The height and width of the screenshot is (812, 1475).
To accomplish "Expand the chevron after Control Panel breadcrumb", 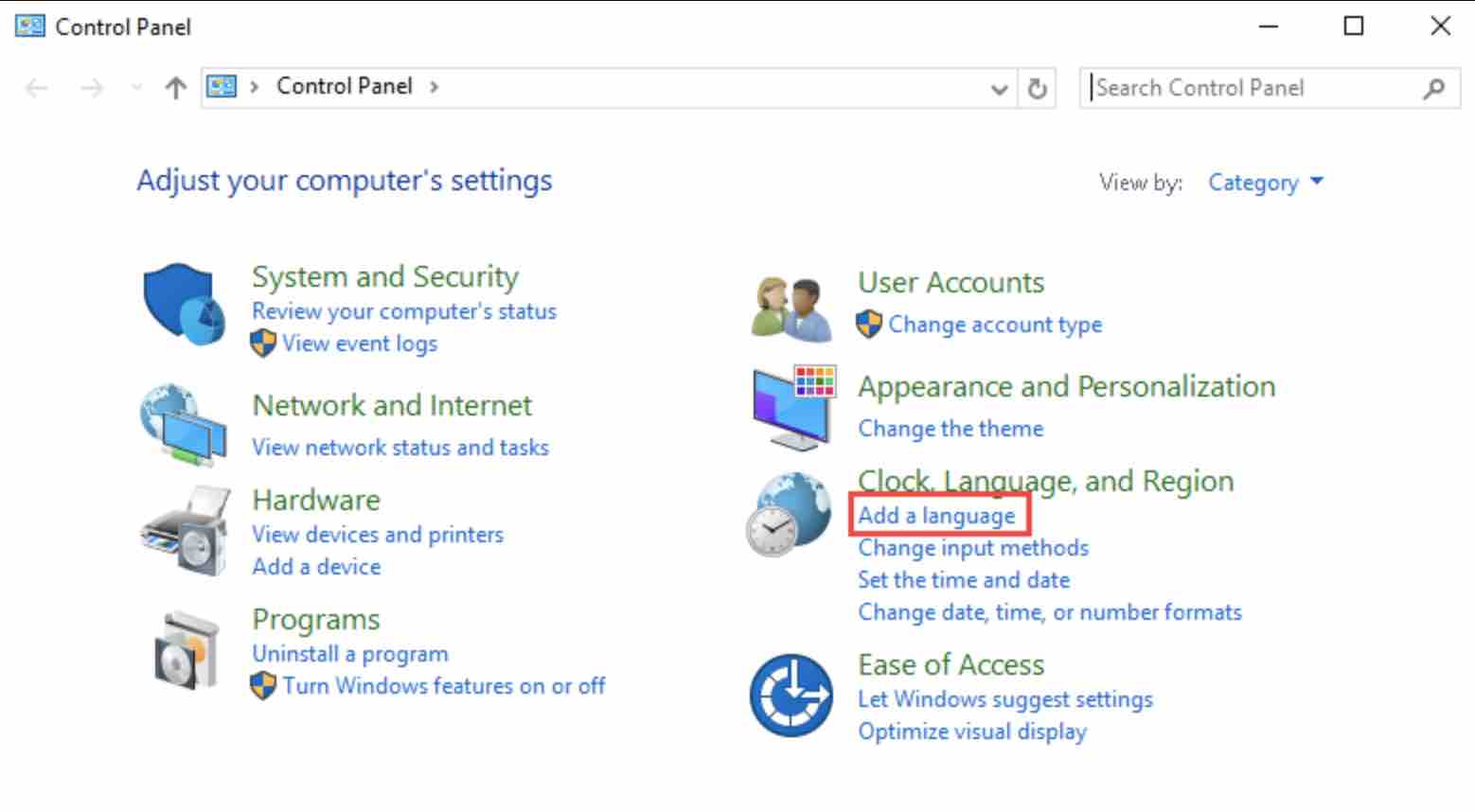I will point(435,87).
